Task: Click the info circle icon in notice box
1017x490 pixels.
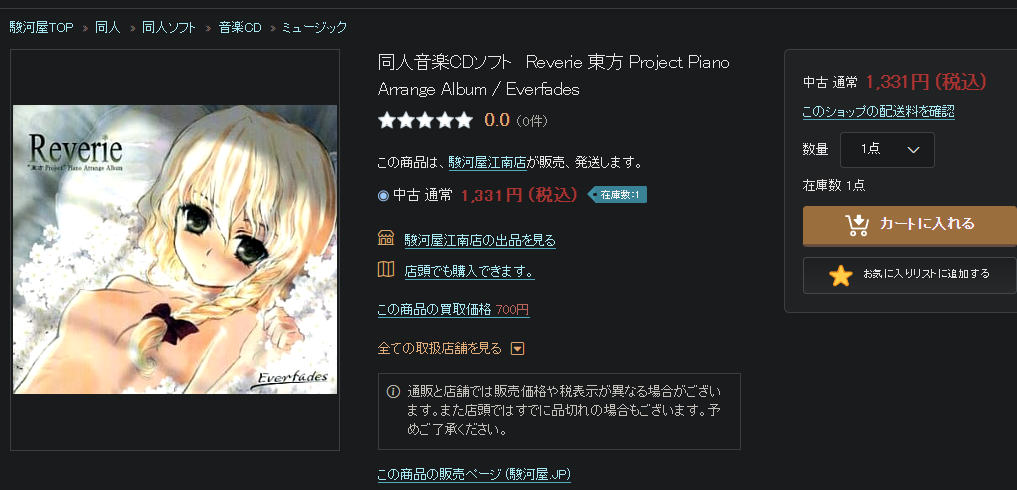Action: 392,391
